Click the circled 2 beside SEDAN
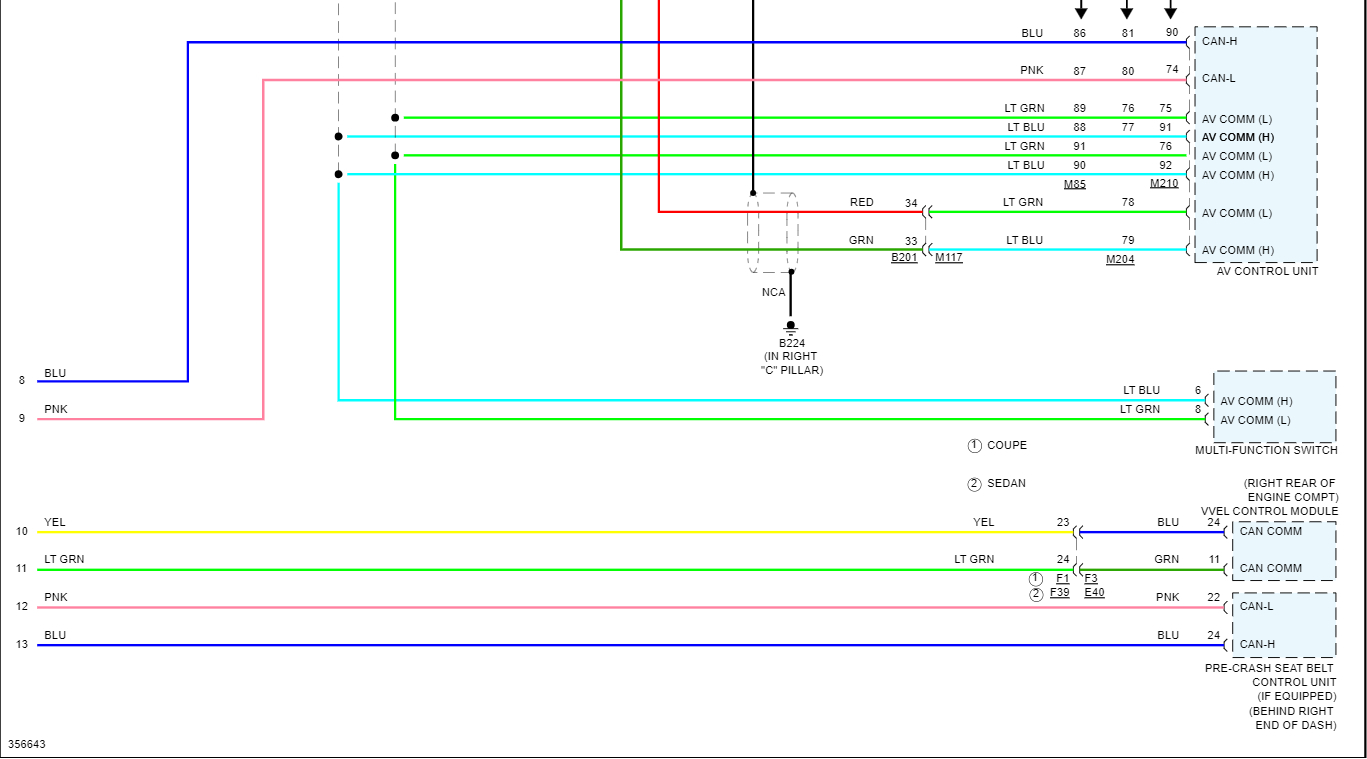 click(974, 484)
